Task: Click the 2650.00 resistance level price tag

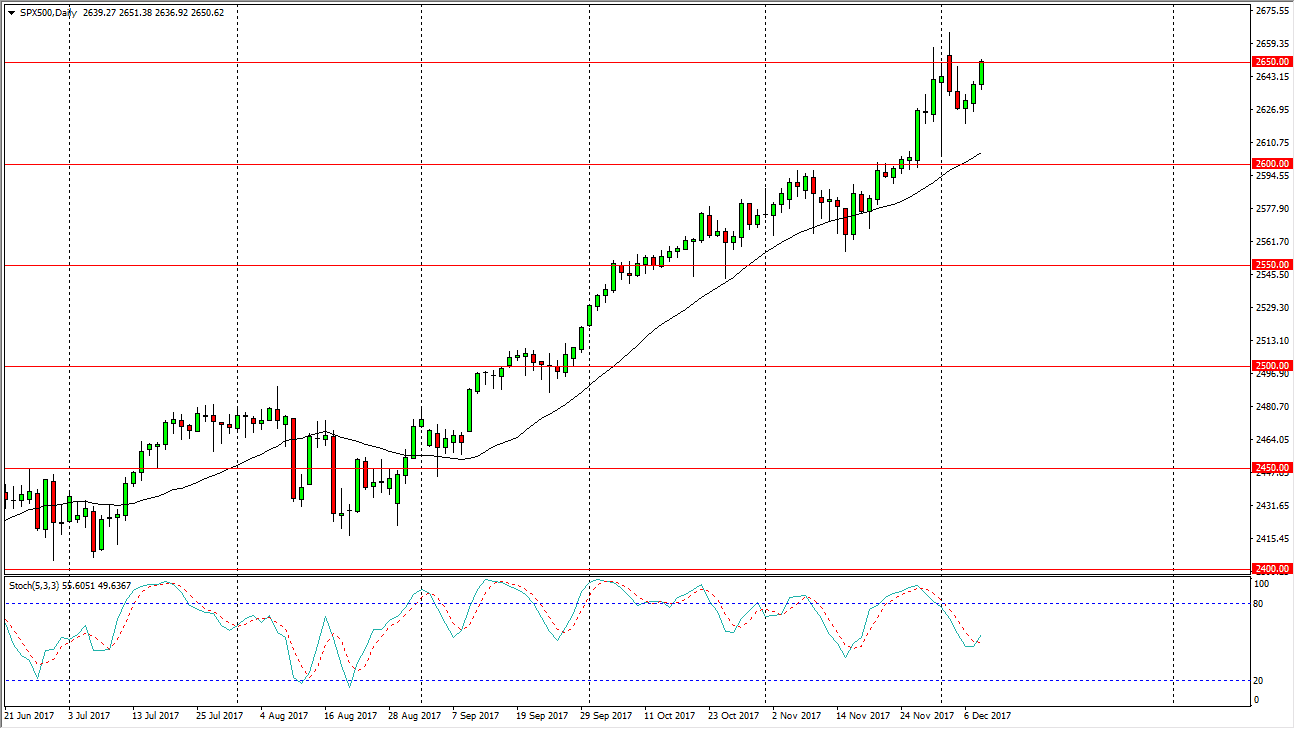Action: coord(1270,60)
